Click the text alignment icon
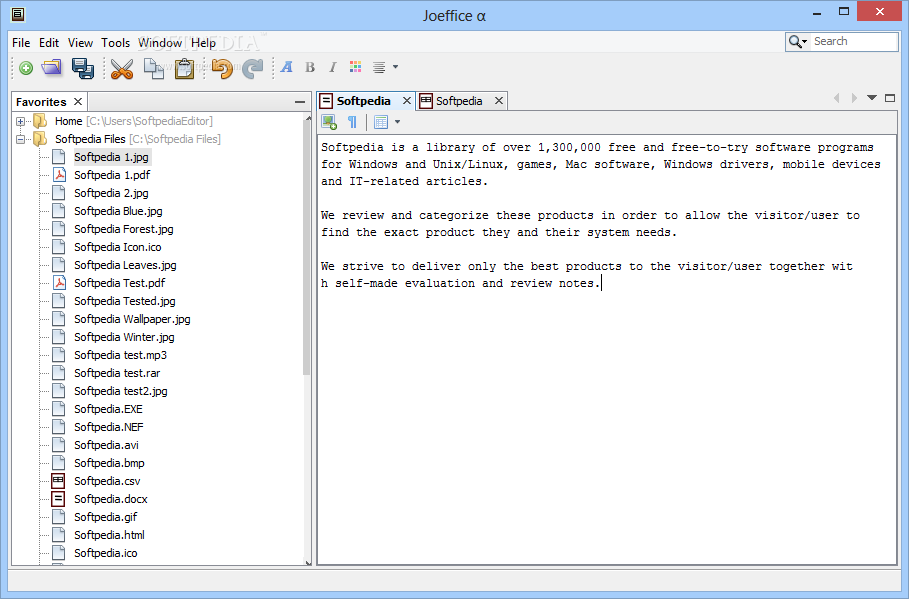909x599 pixels. [x=379, y=67]
